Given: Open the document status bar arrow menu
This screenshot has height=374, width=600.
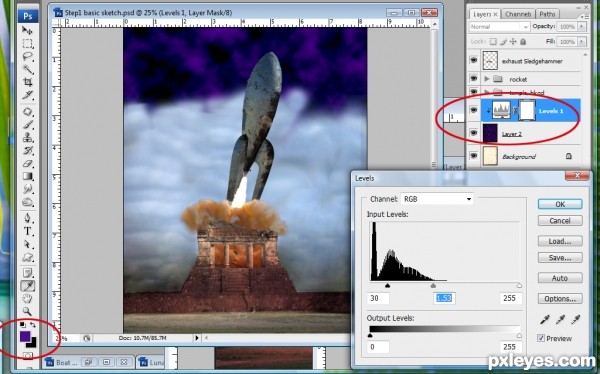Looking at the screenshot, I should point(197,338).
